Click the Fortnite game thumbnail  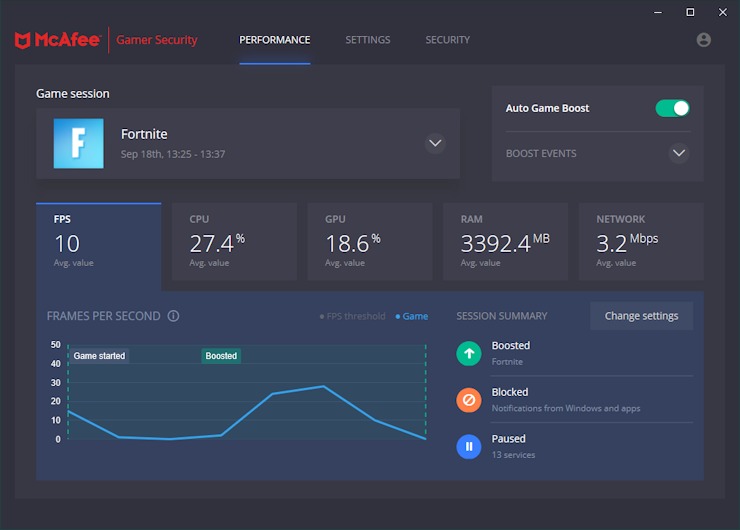coord(78,143)
